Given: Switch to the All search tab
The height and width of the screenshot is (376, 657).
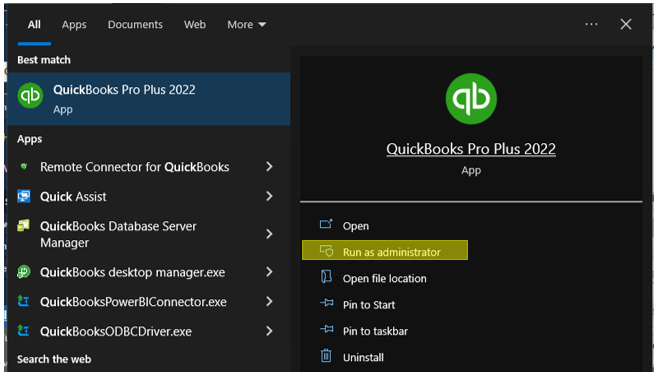Looking at the screenshot, I should tap(34, 25).
